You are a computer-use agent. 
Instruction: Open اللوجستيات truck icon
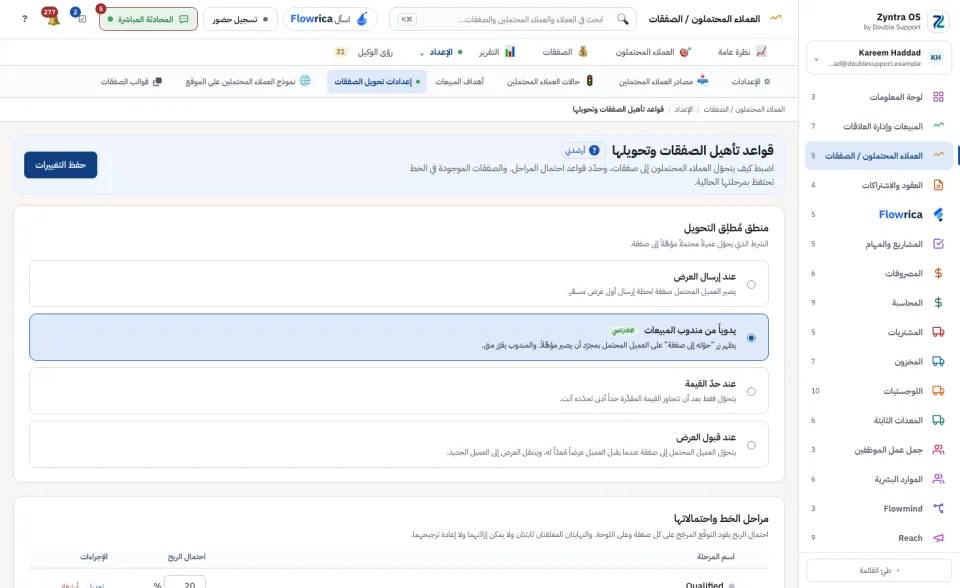click(x=938, y=391)
